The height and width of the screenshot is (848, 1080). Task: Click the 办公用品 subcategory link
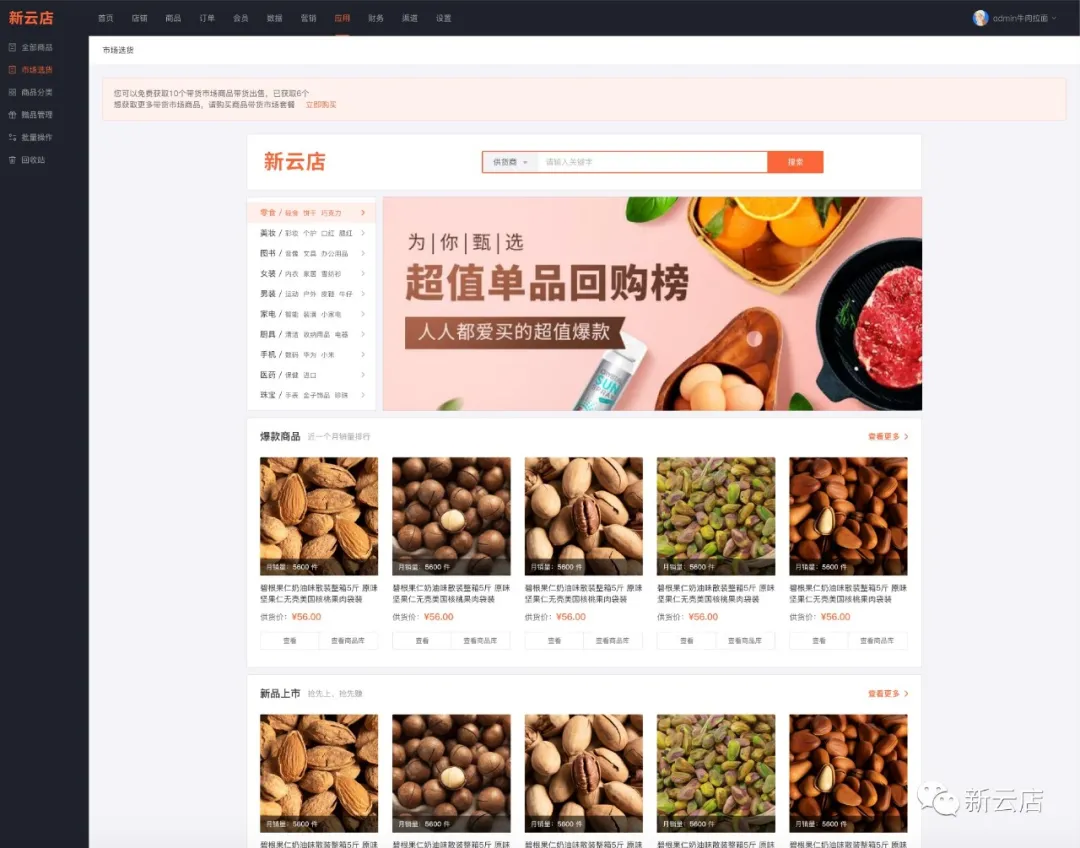tap(334, 254)
